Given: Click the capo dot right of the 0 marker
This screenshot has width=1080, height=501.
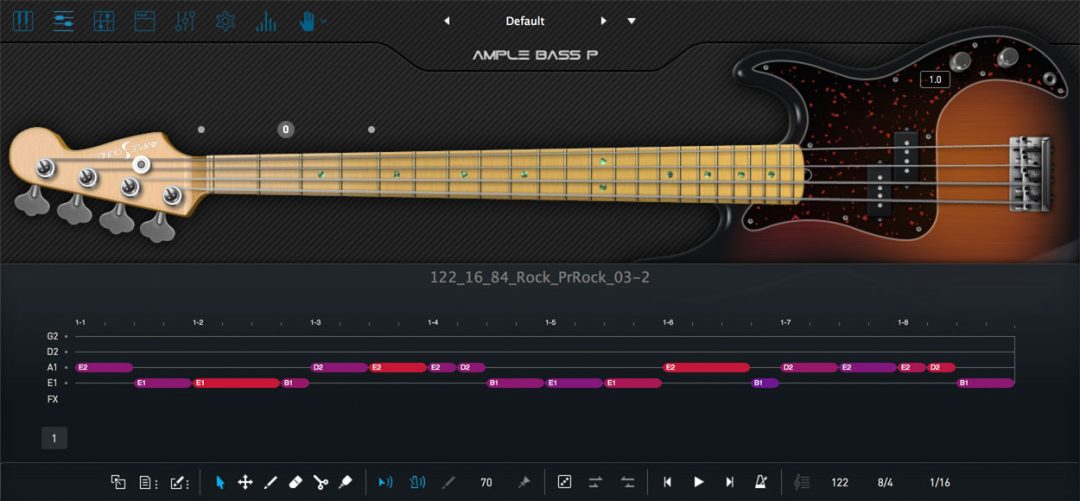Looking at the screenshot, I should [371, 129].
